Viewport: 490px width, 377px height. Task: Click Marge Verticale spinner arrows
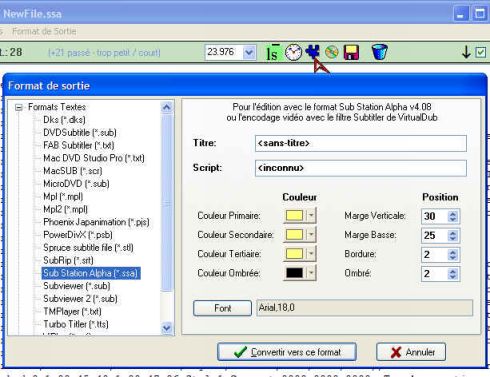[x=452, y=216]
